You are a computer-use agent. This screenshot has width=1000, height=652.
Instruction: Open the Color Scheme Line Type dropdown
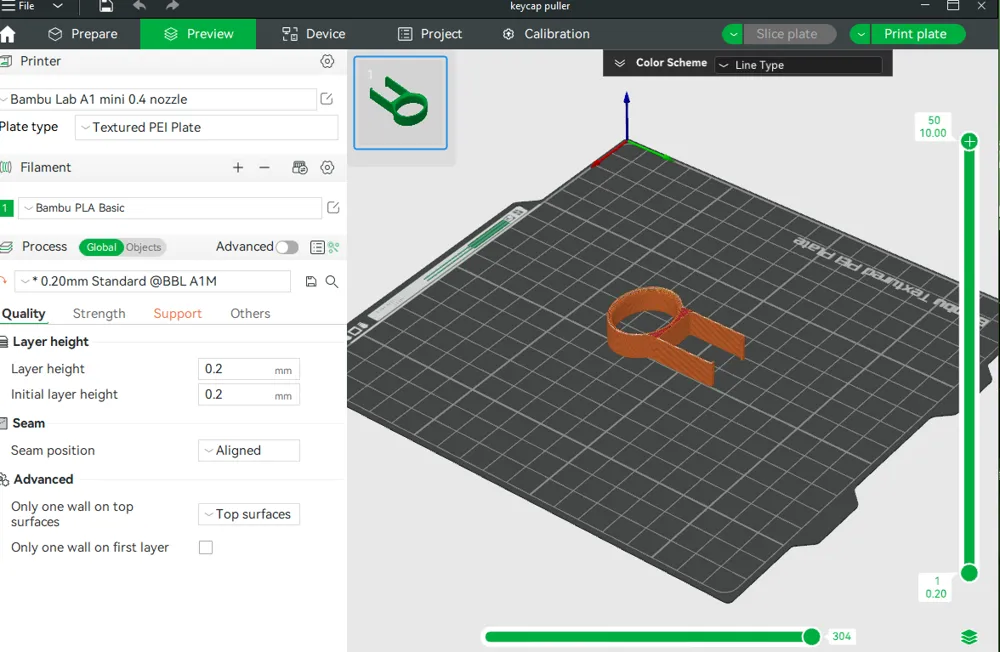click(x=798, y=65)
